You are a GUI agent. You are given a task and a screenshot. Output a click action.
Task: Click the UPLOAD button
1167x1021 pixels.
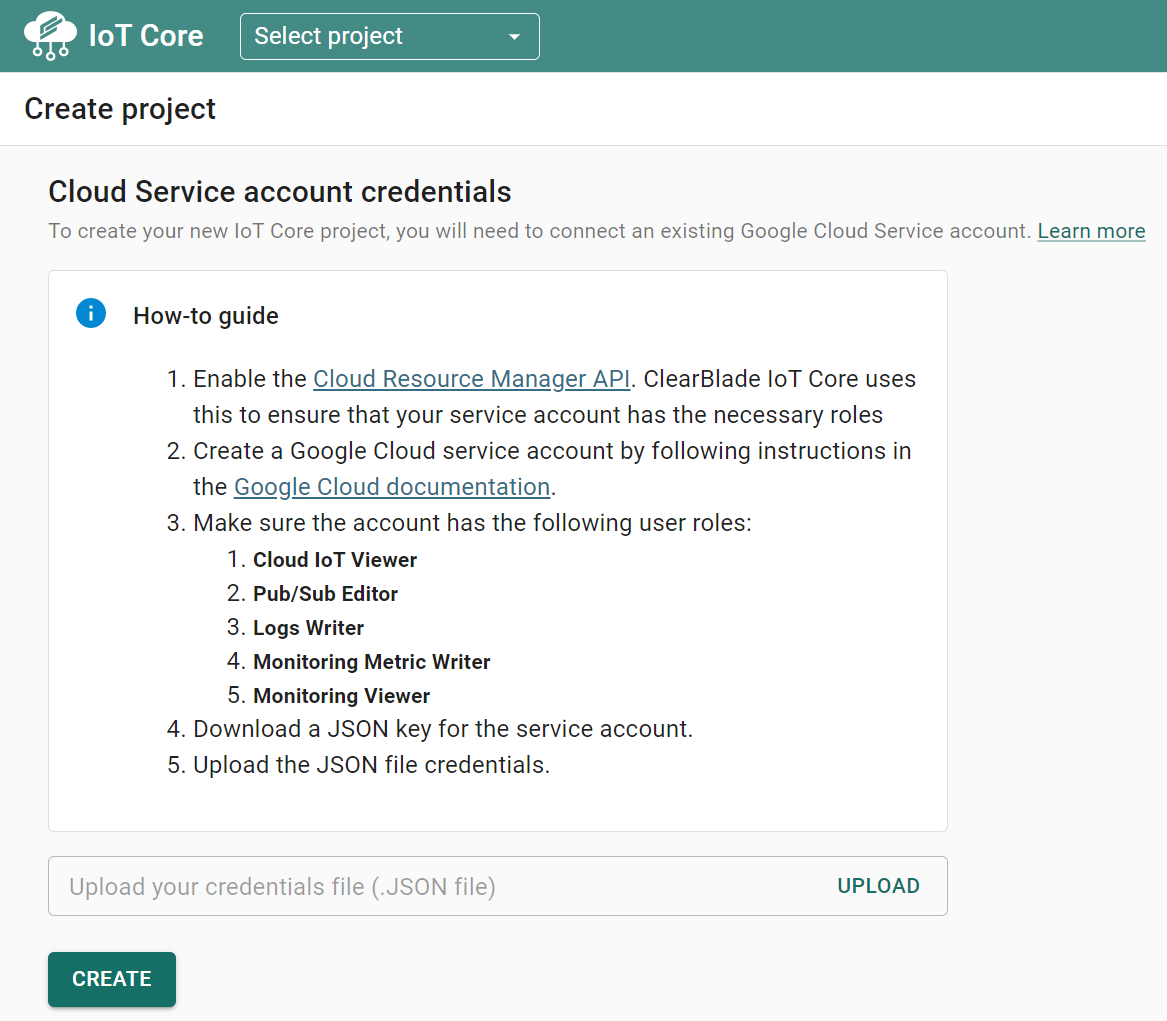click(x=878, y=886)
